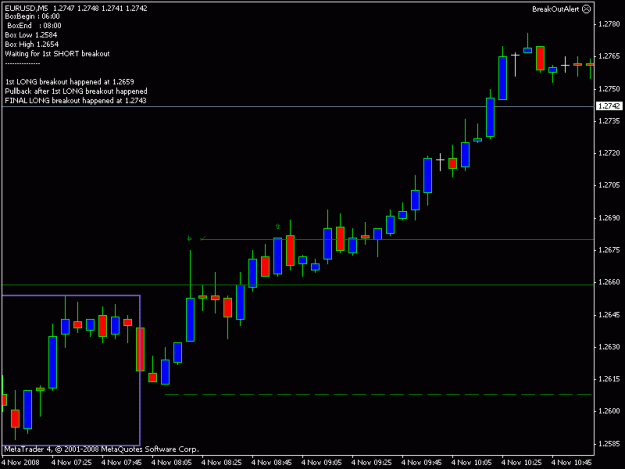
Task: Select the solid green line at 1.2660 level
Action: click(298, 285)
